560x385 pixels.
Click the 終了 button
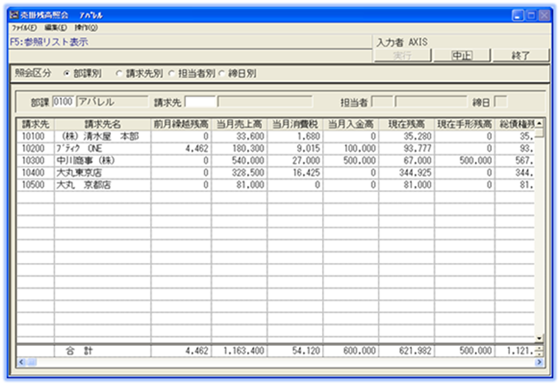520,55
